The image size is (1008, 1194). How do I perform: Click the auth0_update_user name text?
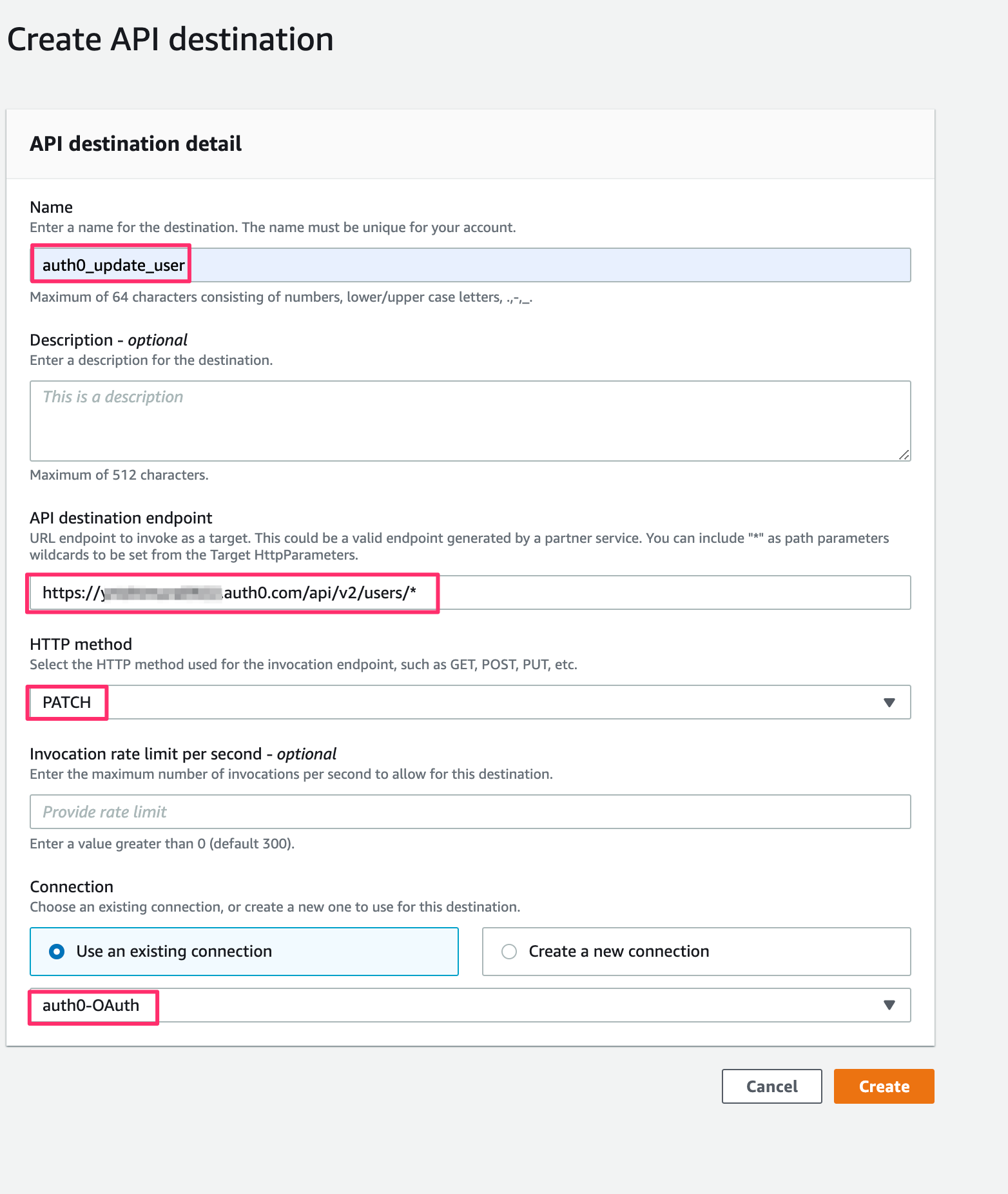pos(113,264)
